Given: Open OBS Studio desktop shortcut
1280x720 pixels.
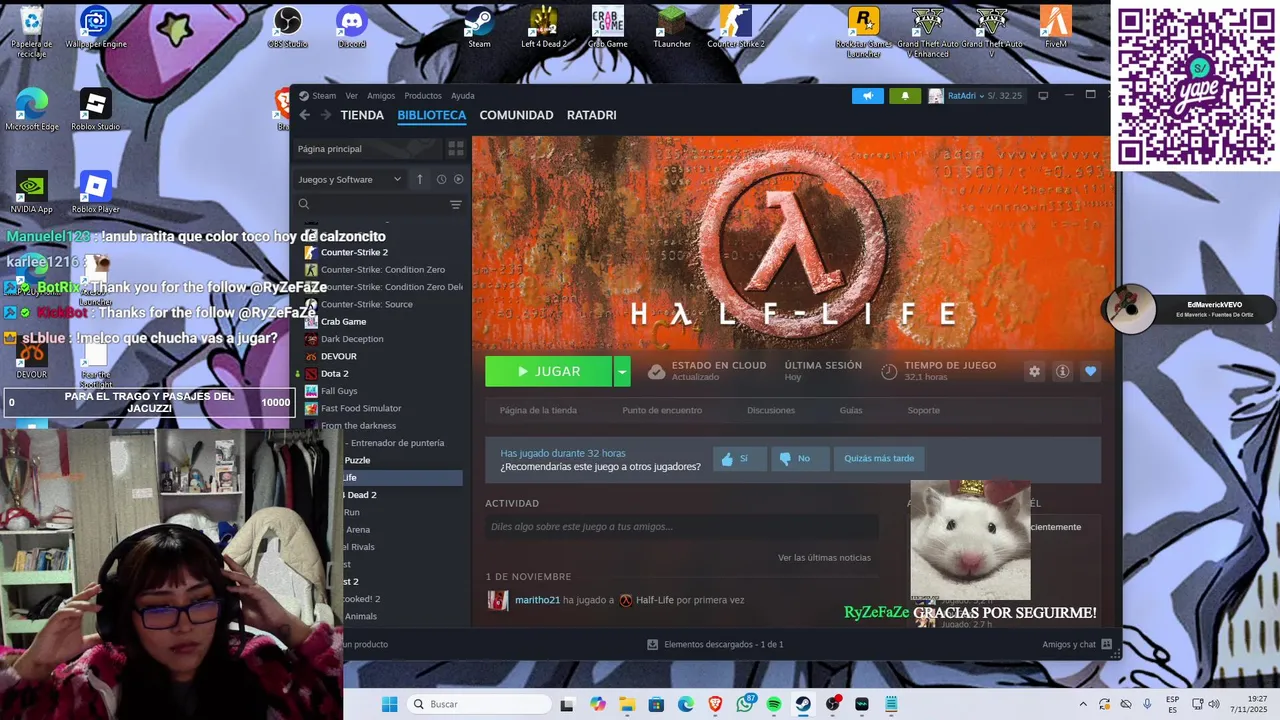Looking at the screenshot, I should 287,27.
